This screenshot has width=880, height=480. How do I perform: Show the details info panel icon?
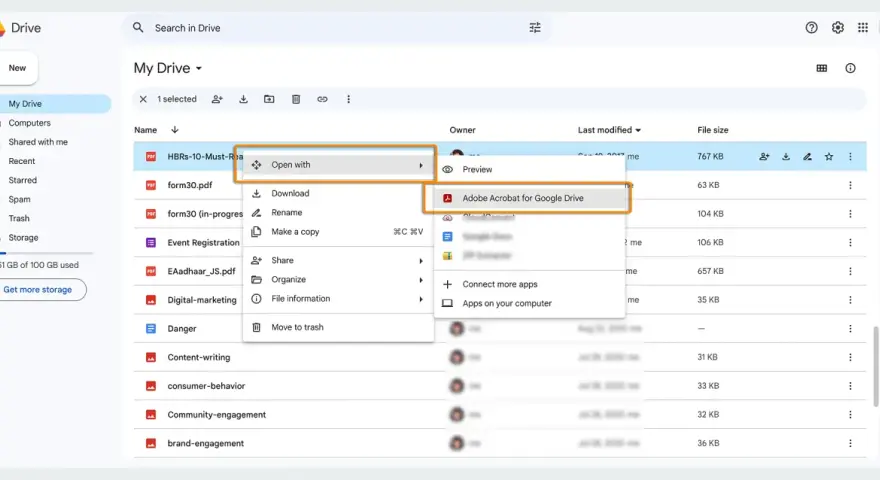850,68
